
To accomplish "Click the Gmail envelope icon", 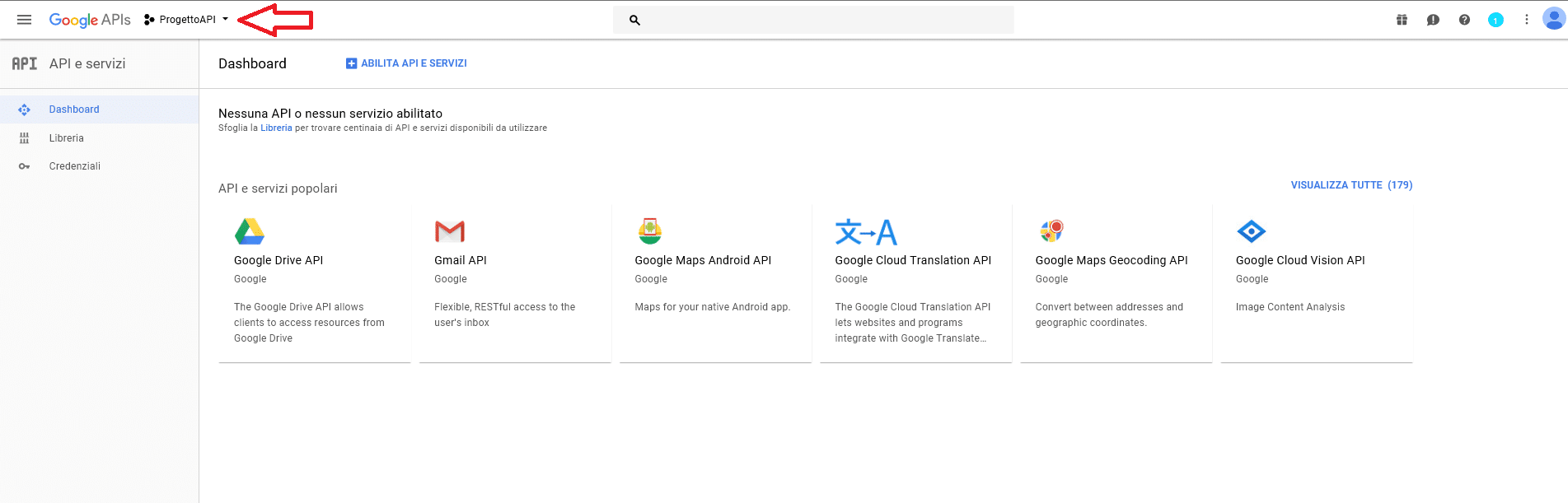I will point(450,232).
